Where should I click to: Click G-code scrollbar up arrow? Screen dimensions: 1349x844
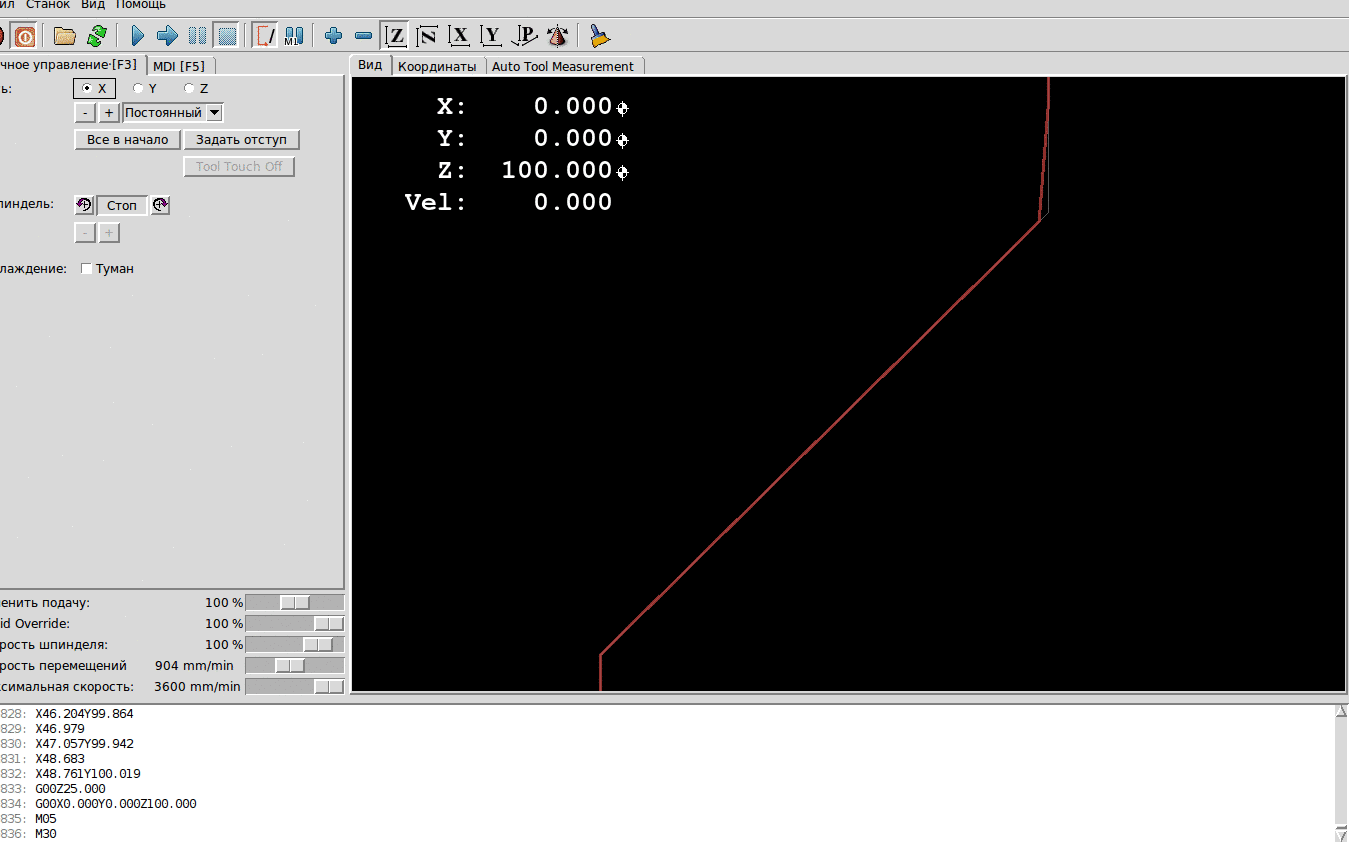(x=1341, y=711)
